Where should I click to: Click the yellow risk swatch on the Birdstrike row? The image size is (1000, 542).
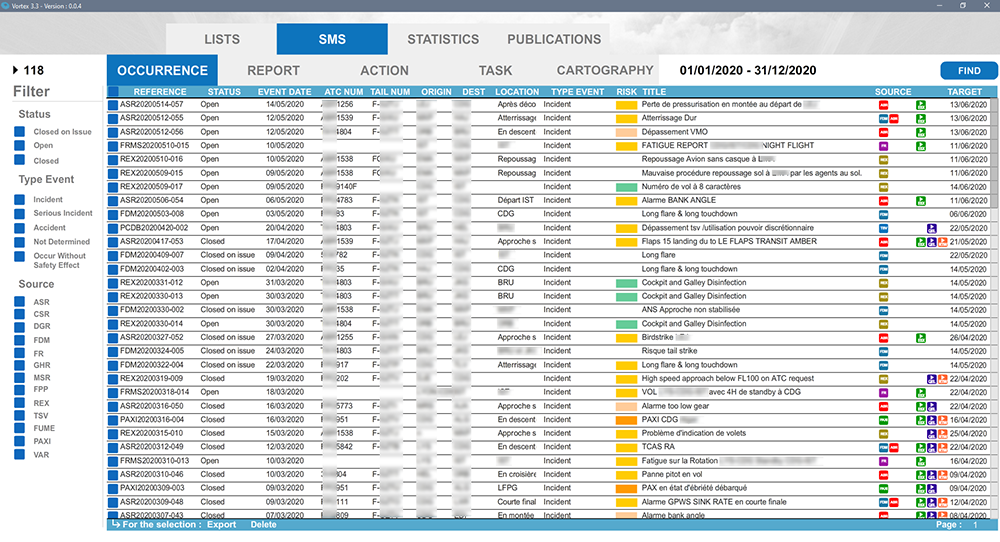627,338
